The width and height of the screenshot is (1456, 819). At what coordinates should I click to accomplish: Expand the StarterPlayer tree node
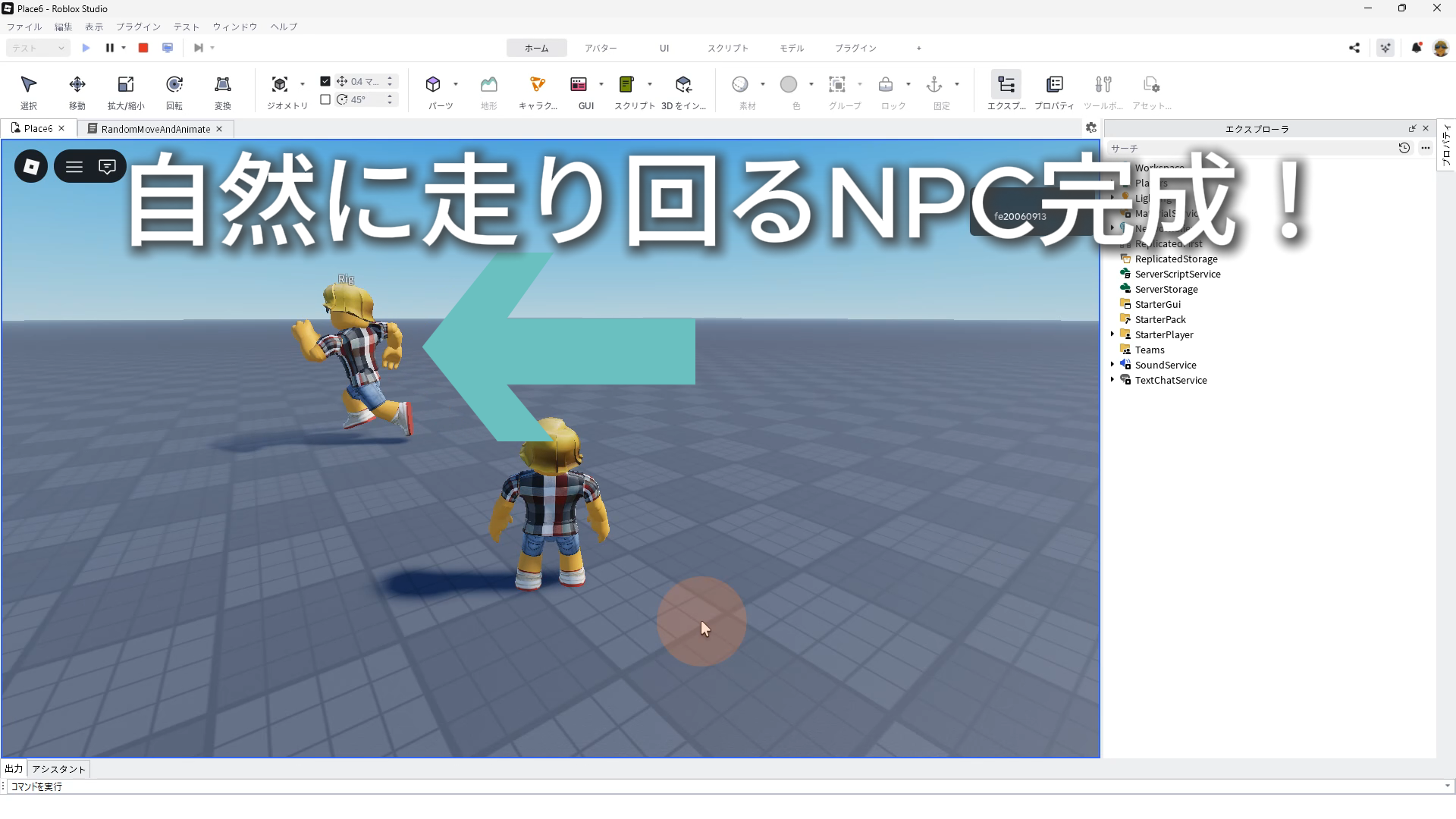pyautogui.click(x=1112, y=334)
